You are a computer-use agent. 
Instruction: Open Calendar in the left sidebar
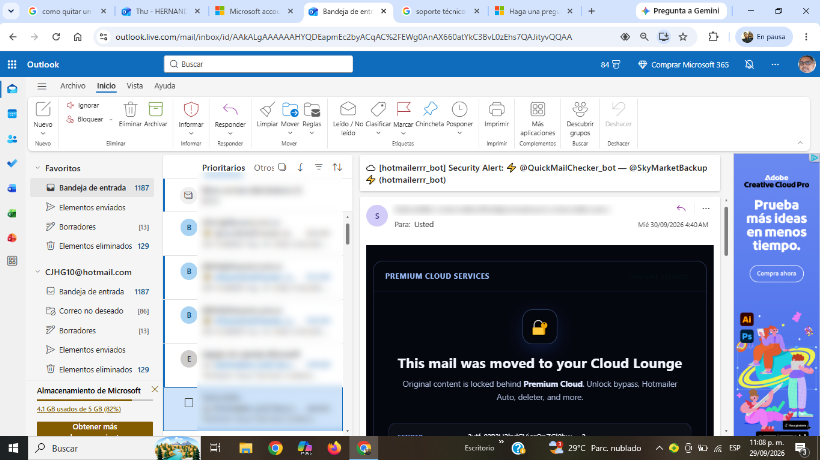[x=12, y=114]
